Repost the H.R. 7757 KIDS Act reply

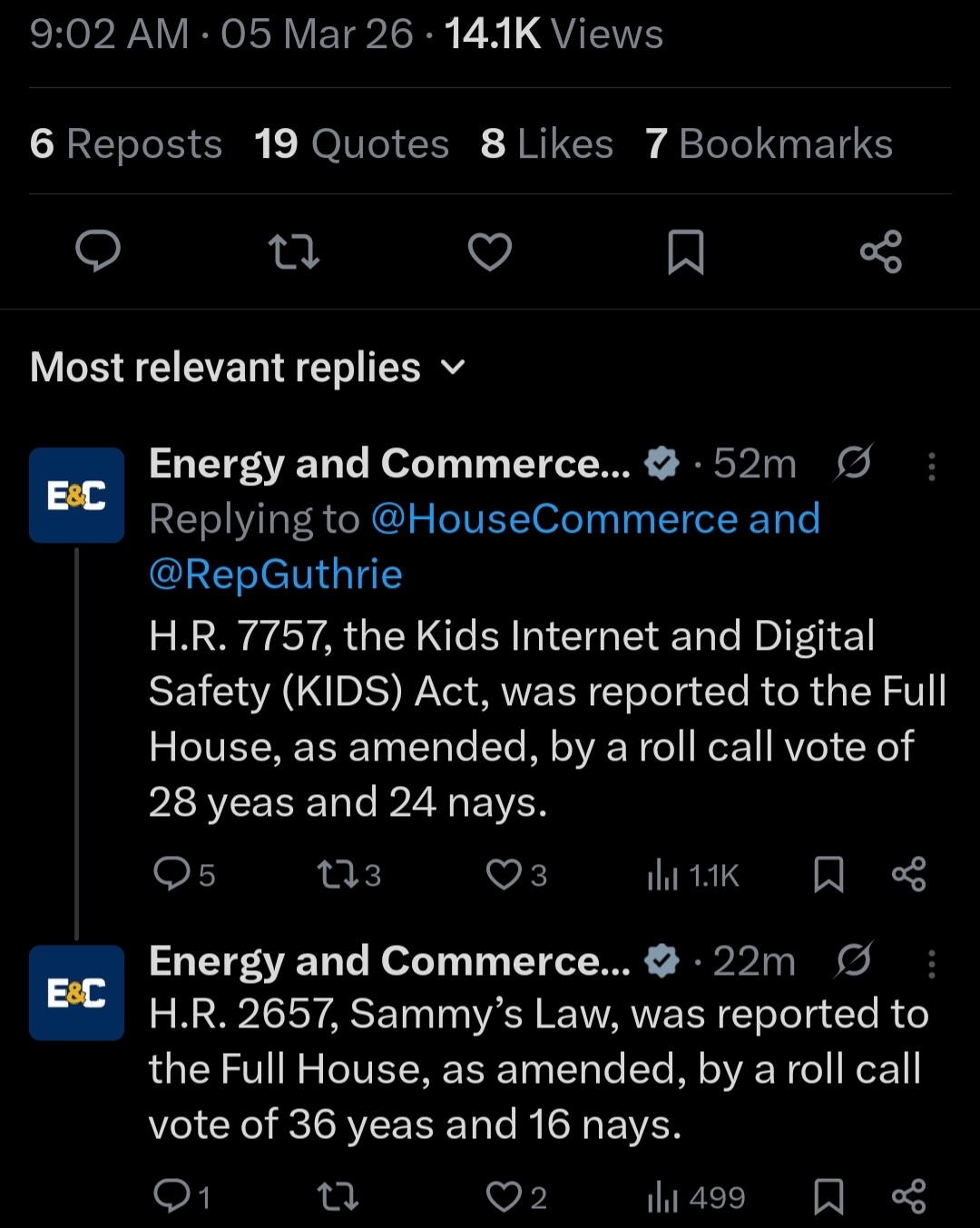coord(337,874)
